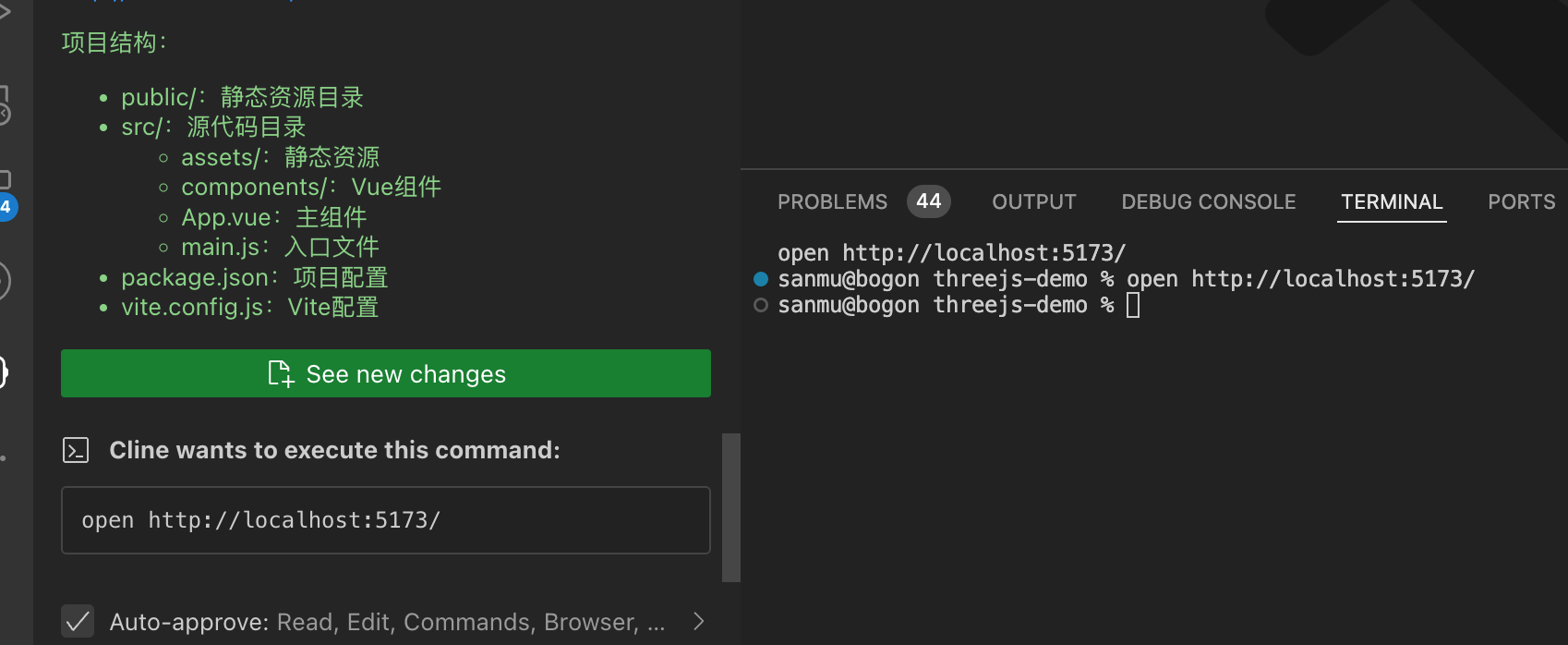Viewport: 1568px width, 645px height.
Task: Click the chevron at the activity bar top
Action: point(5,12)
